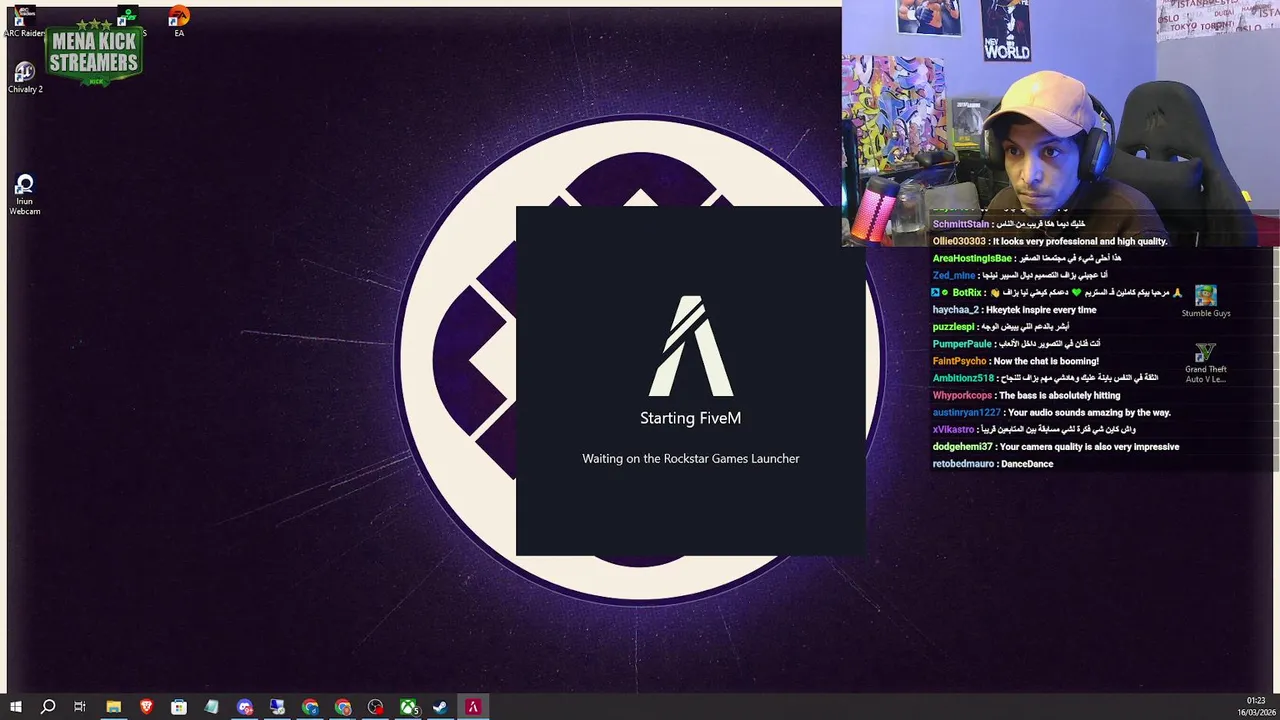Click the username 'Ambitionz518' in chat
The height and width of the screenshot is (720, 1280).
pyautogui.click(x=963, y=378)
